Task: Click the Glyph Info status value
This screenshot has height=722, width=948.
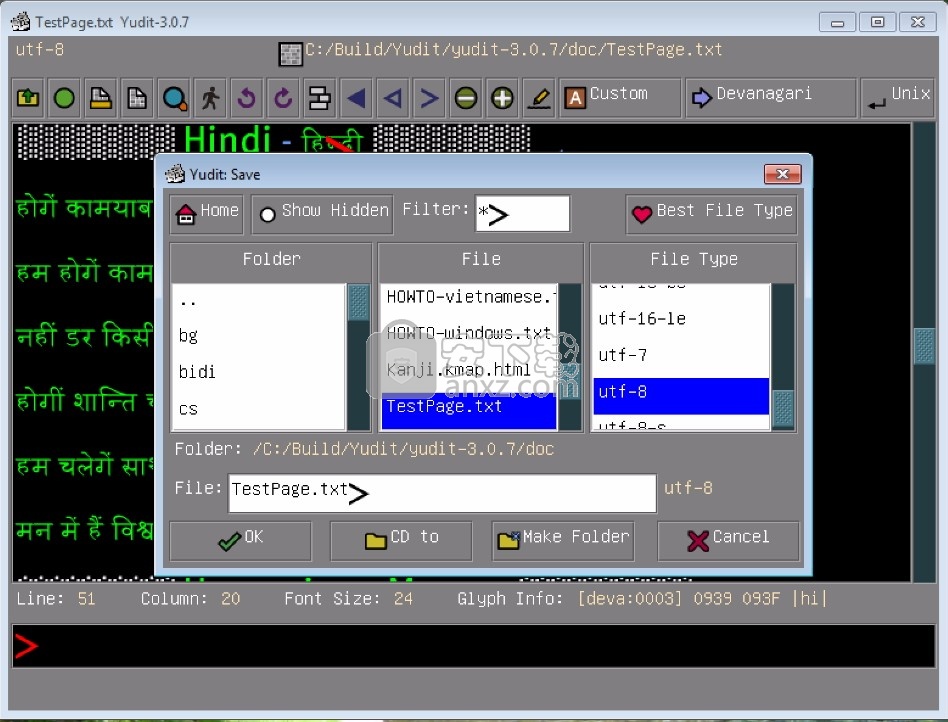Action: point(702,599)
